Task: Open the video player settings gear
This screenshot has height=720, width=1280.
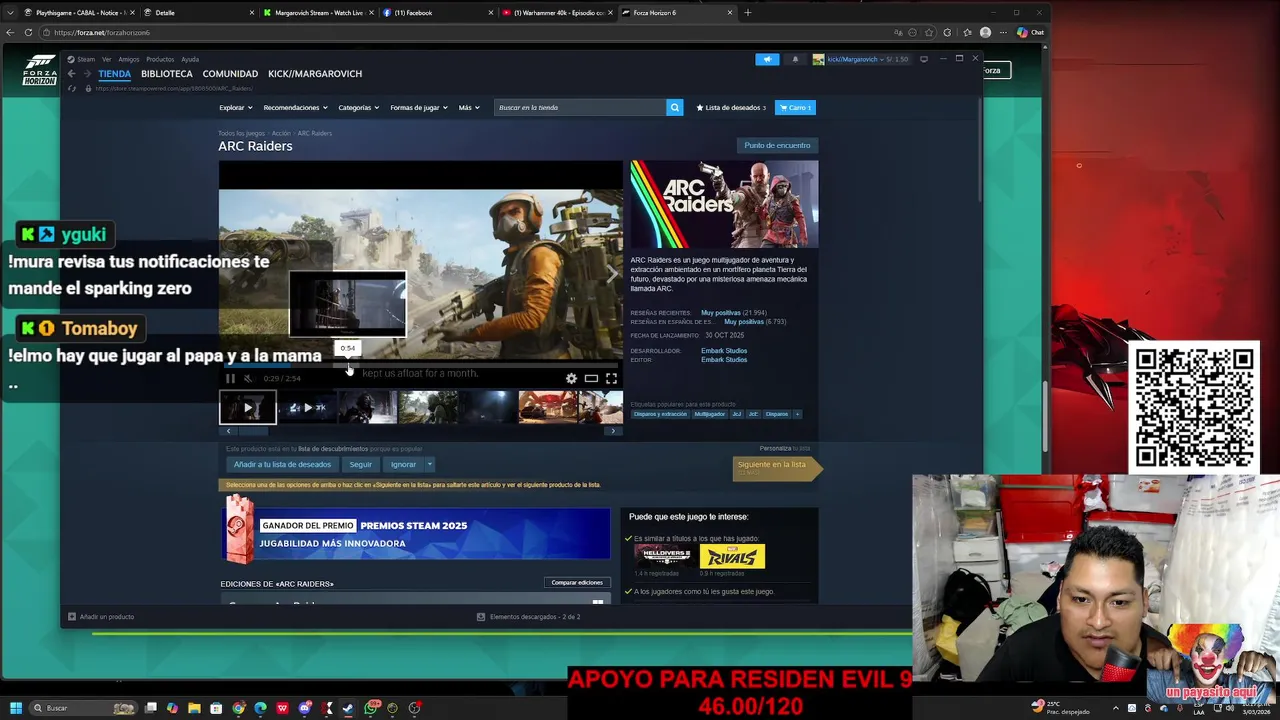Action: (x=571, y=379)
